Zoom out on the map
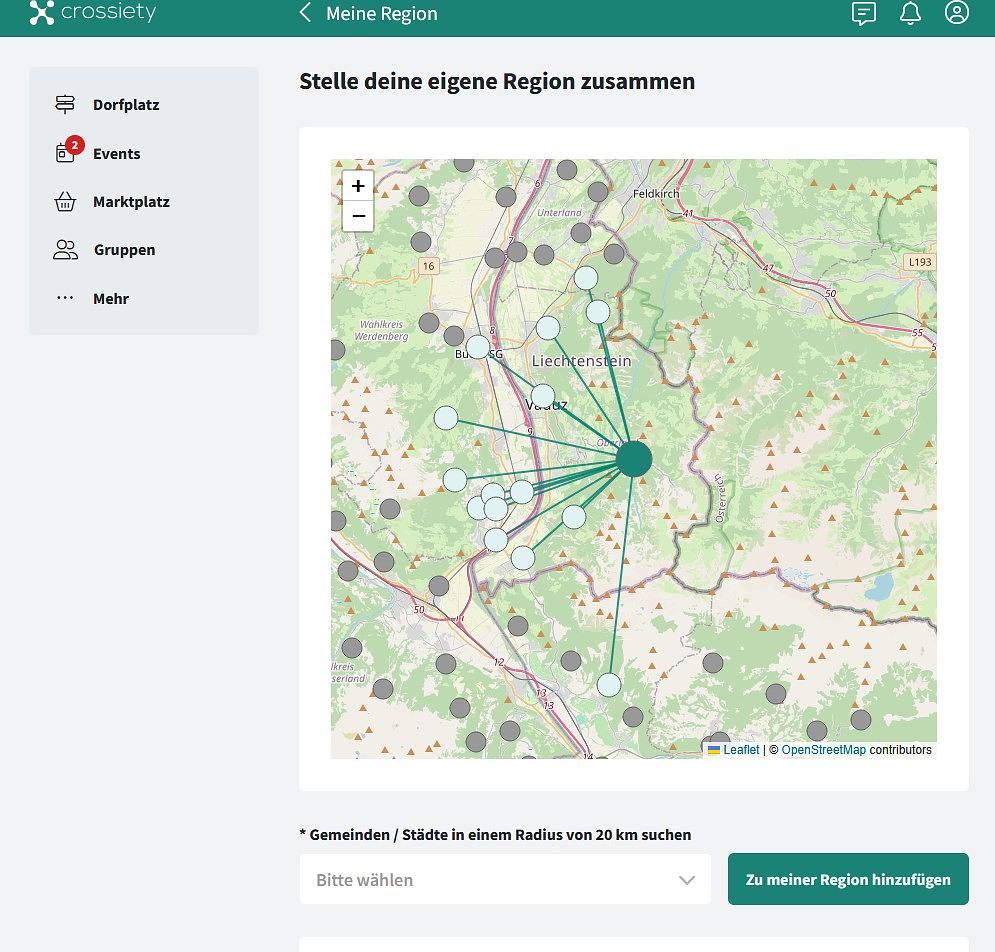 coord(358,216)
